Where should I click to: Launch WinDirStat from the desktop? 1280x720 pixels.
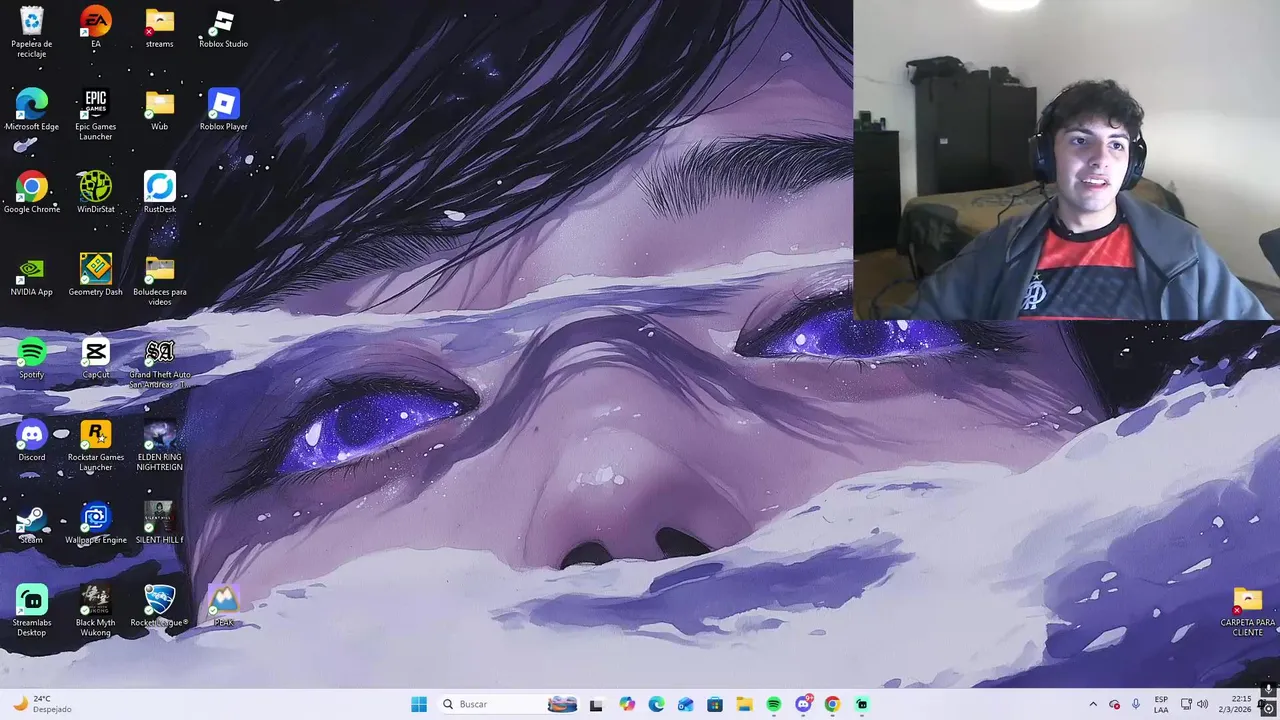tap(96, 193)
